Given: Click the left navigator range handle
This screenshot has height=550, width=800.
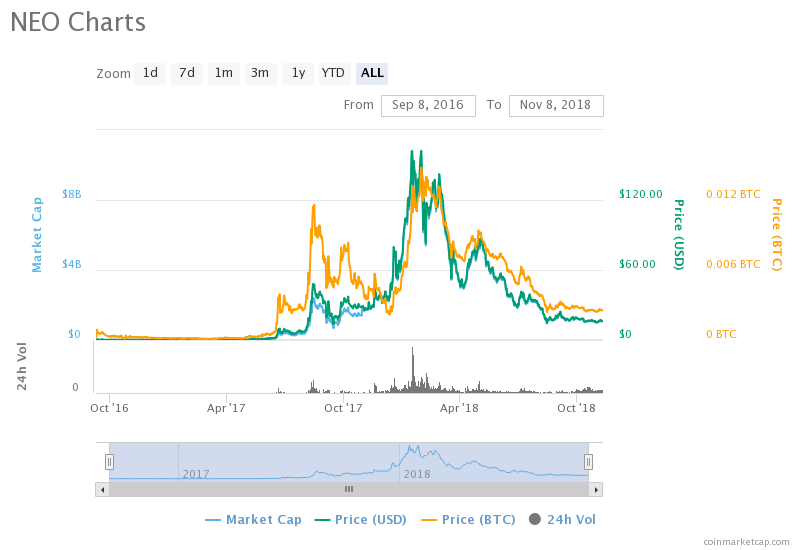Looking at the screenshot, I should click(110, 461).
